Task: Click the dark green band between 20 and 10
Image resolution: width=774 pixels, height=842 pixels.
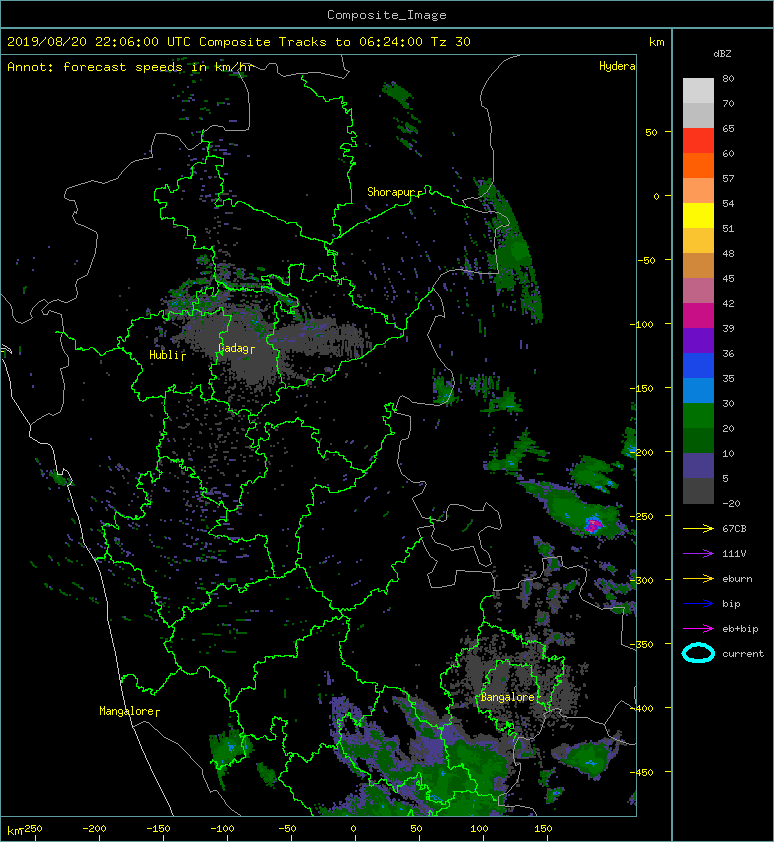Action: [698, 440]
